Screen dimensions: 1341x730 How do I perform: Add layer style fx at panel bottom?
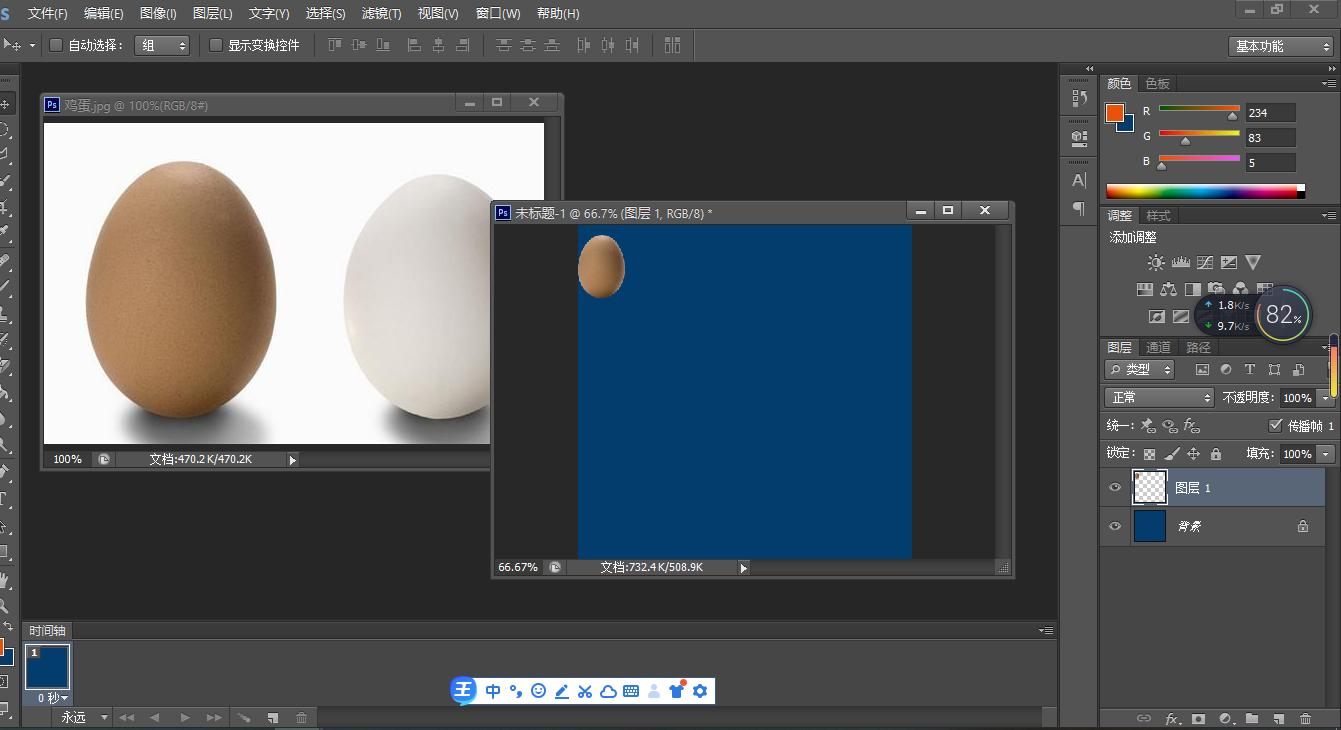[1172, 719]
